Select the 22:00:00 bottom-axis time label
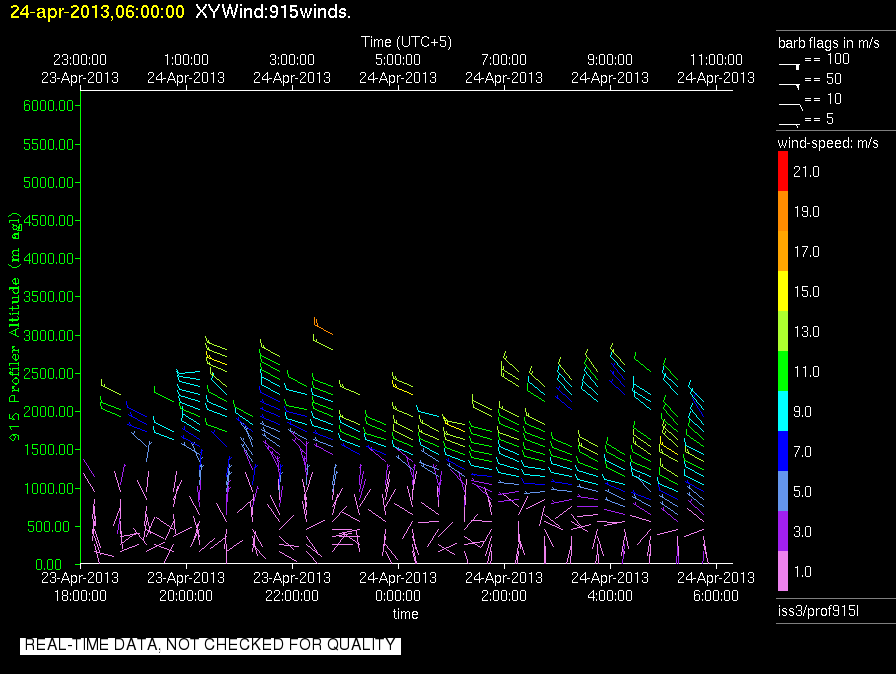The image size is (896, 674). point(292,596)
